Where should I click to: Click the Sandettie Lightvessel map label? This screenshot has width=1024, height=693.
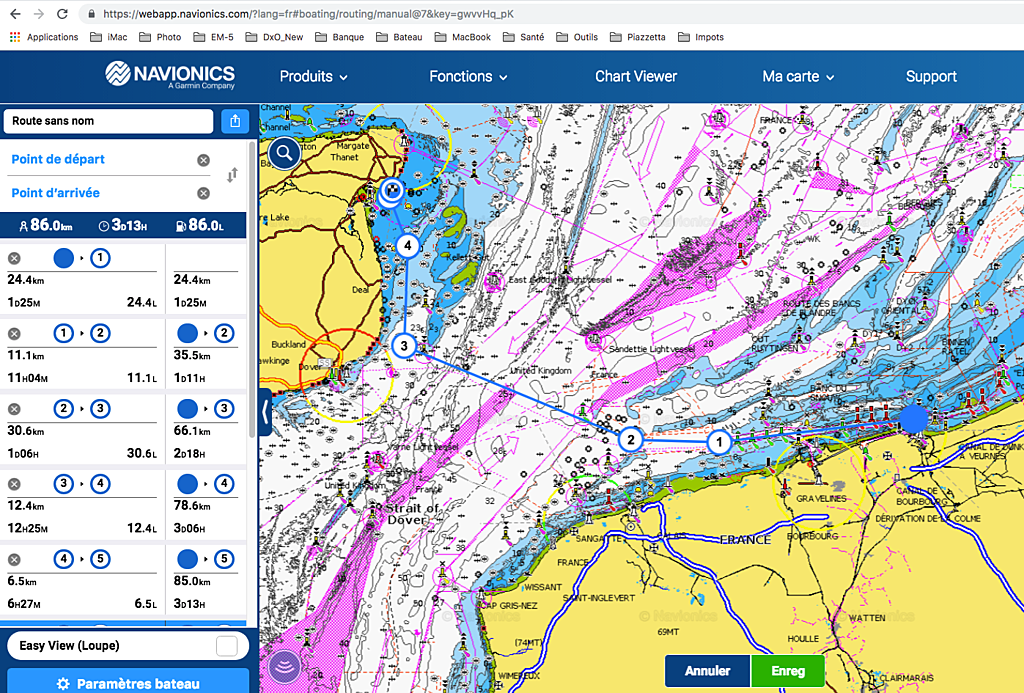pyautogui.click(x=652, y=349)
